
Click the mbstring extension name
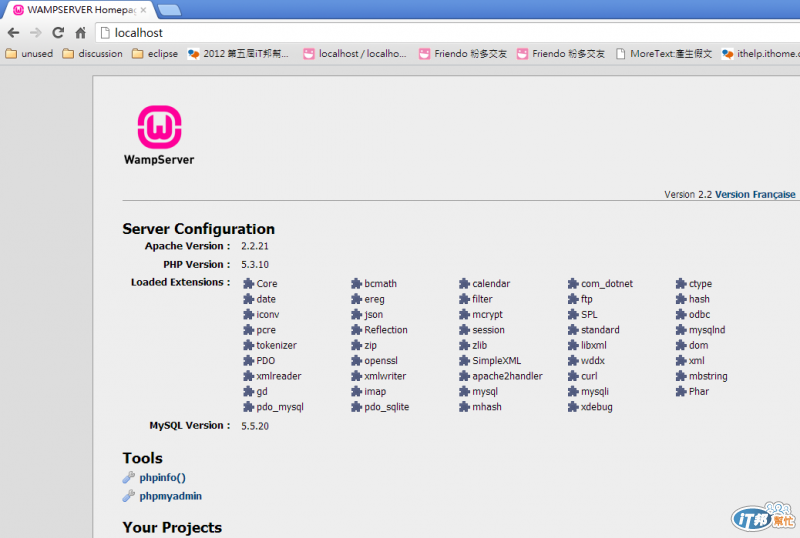(x=708, y=376)
